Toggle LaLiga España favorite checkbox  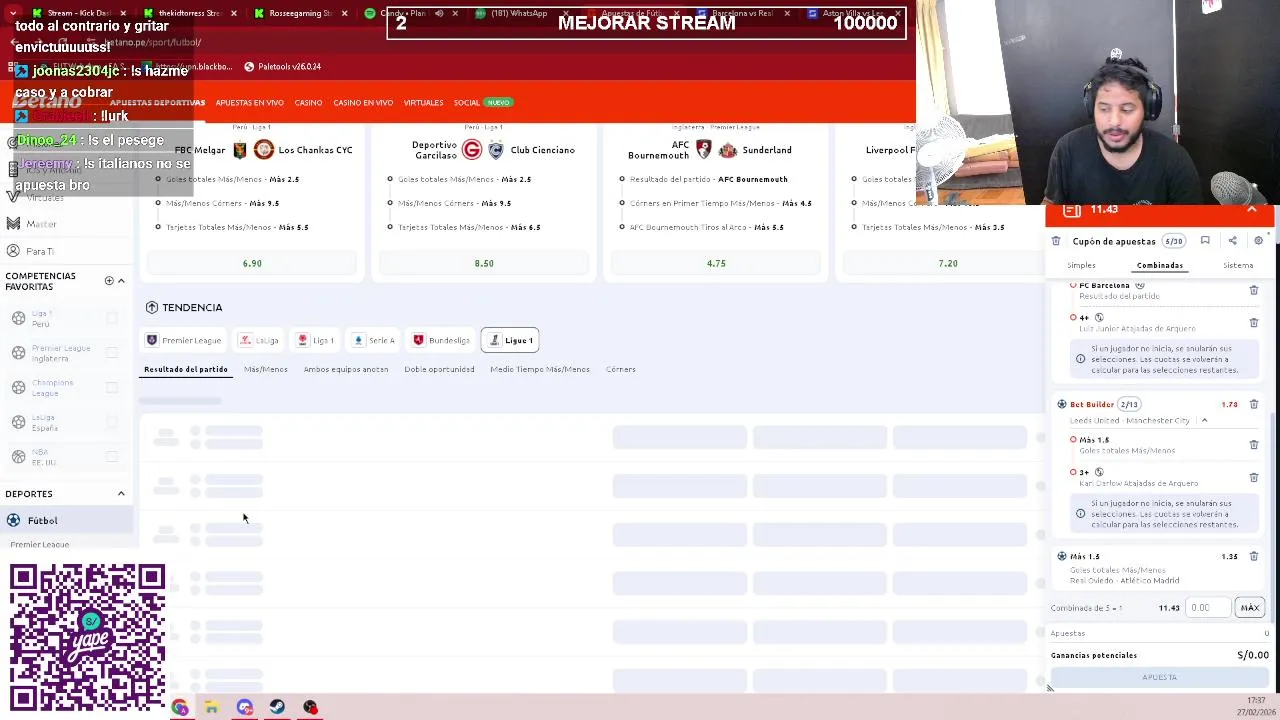click(x=112, y=422)
